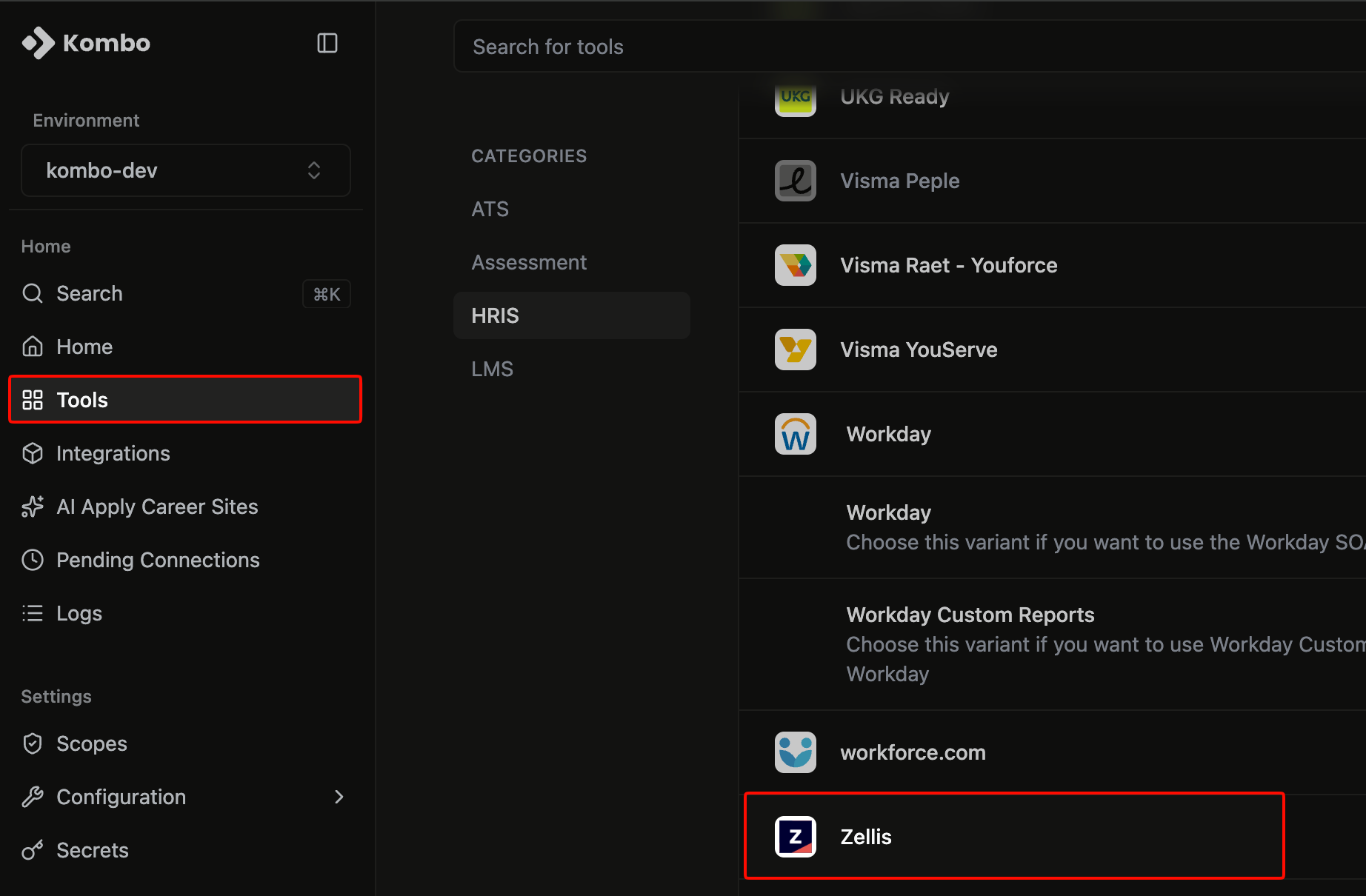Click the Scopes shield icon
Screen dimensions: 1366x896
33,743
